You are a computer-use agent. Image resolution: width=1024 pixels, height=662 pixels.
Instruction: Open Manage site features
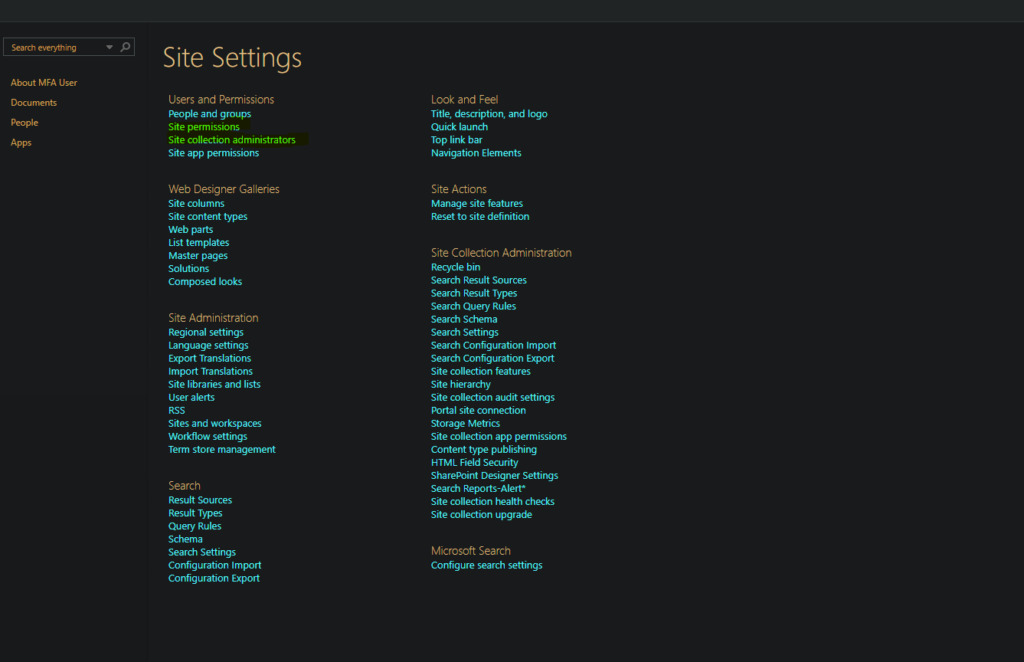point(477,204)
